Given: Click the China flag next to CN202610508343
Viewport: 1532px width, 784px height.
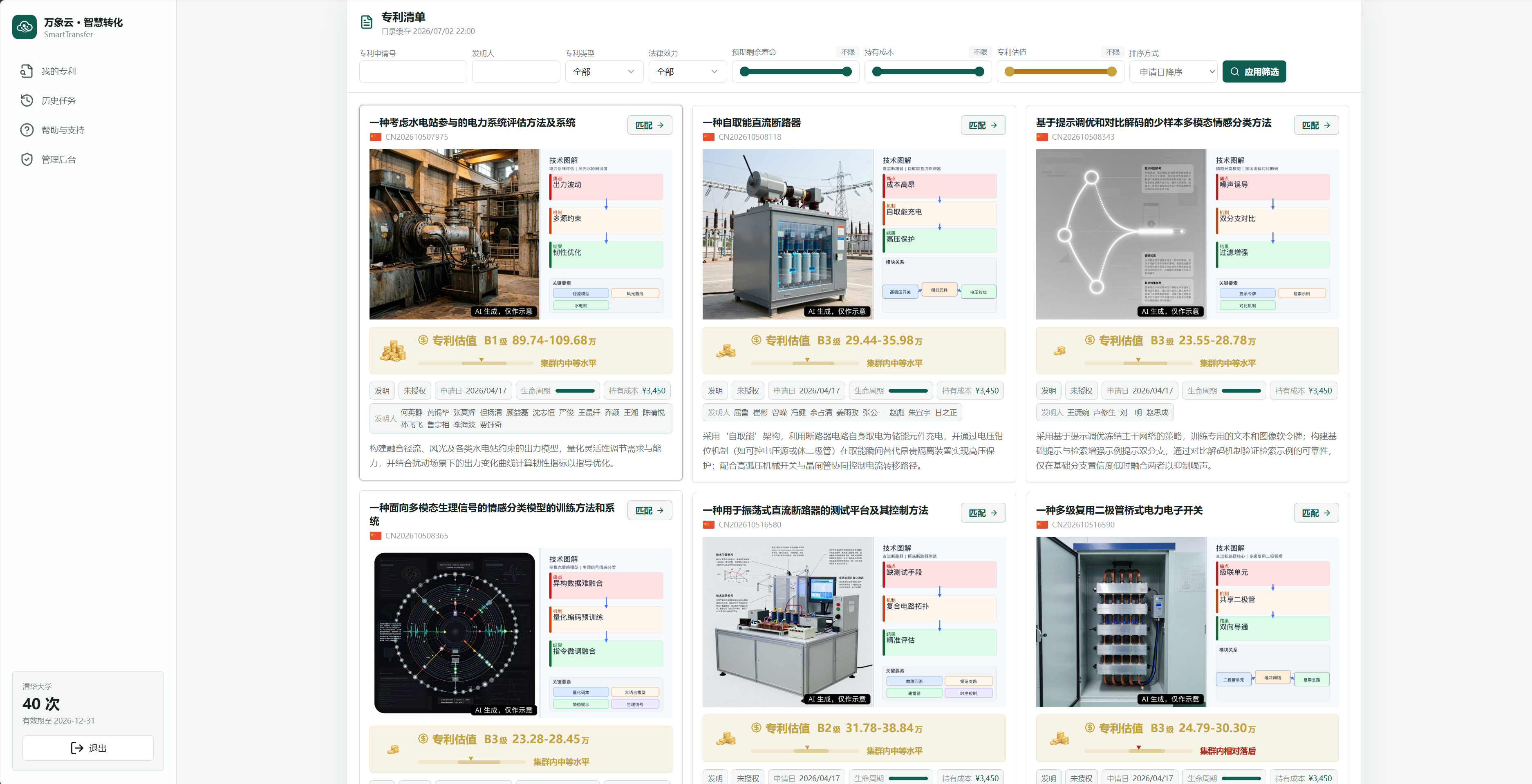Looking at the screenshot, I should 1042,137.
